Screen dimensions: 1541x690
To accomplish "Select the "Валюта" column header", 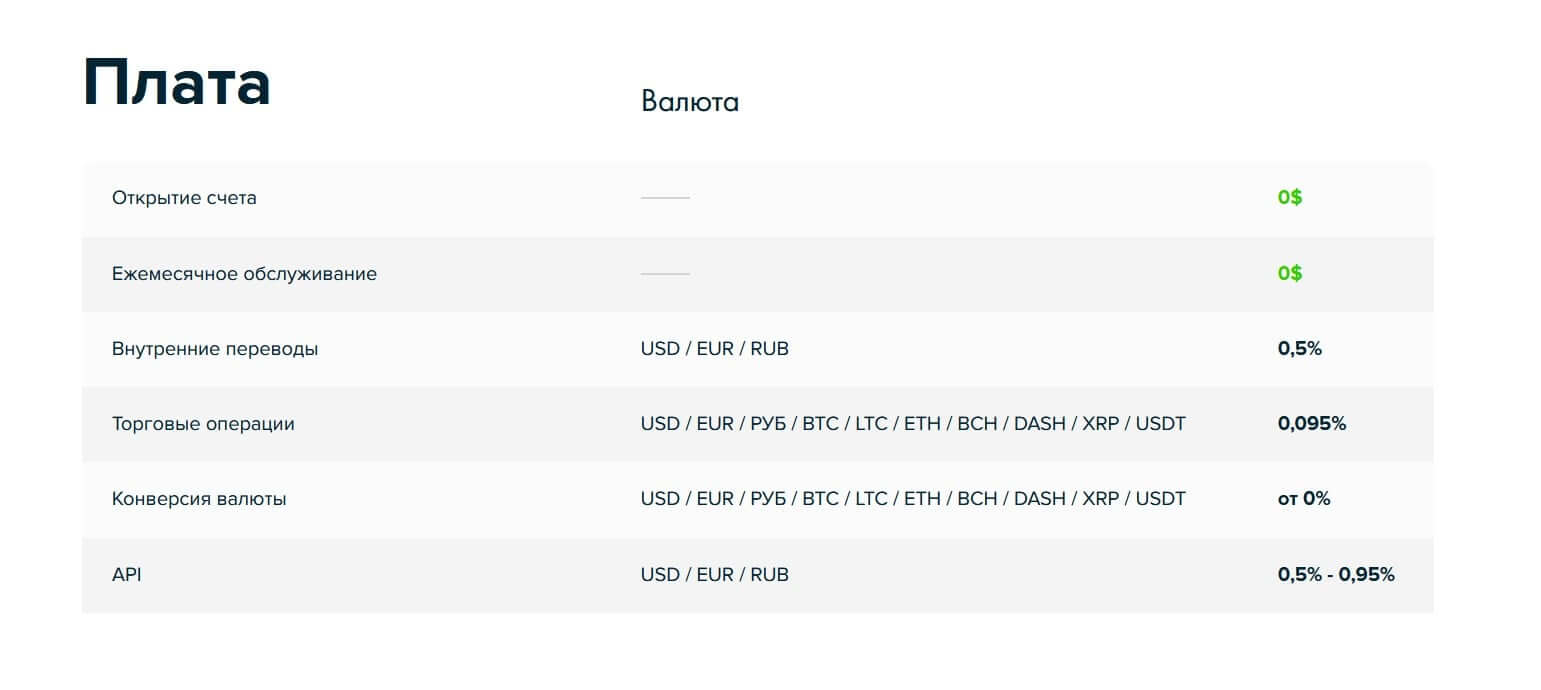I will tap(690, 102).
